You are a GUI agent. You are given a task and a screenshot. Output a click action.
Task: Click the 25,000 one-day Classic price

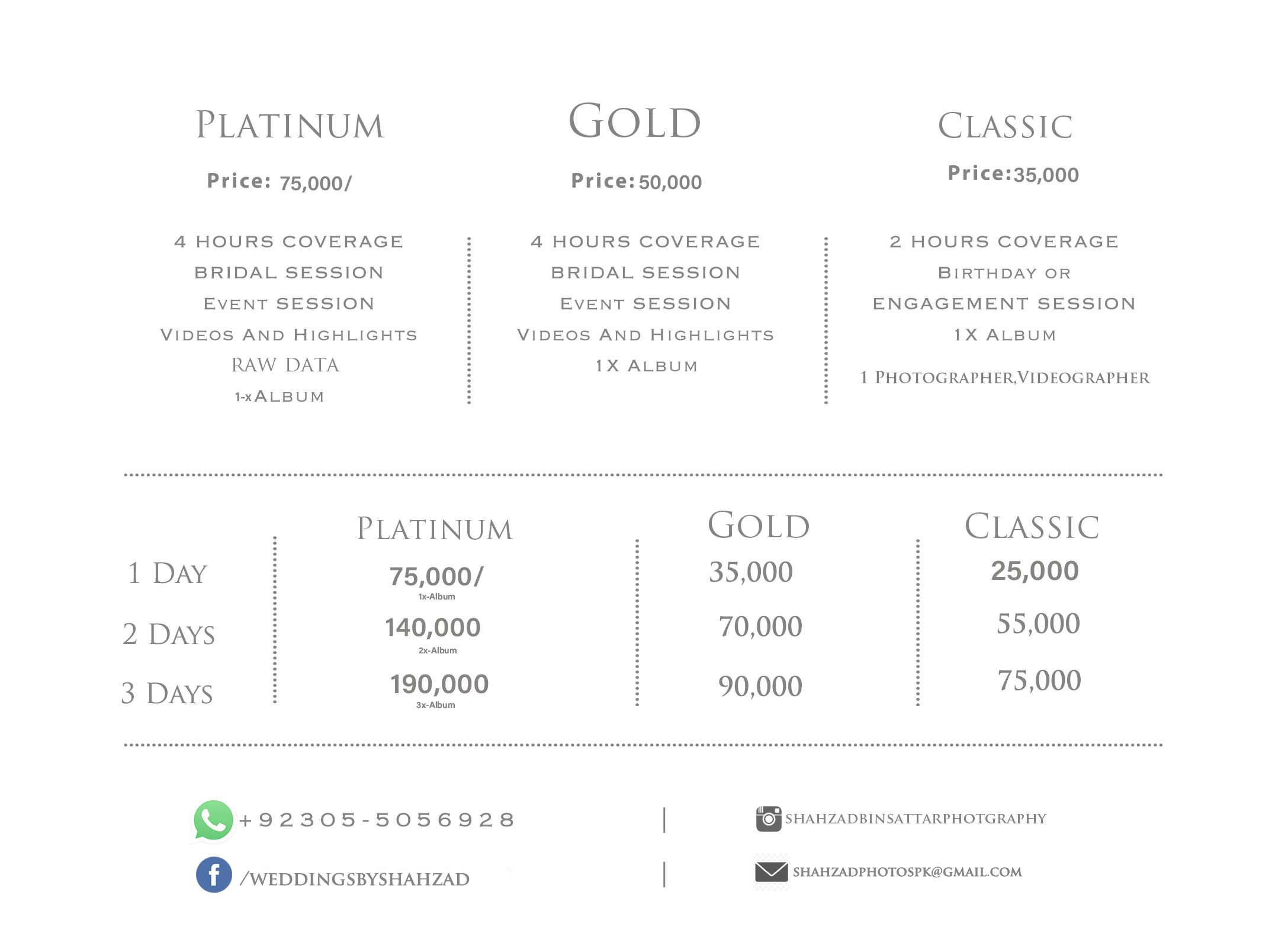point(1035,571)
